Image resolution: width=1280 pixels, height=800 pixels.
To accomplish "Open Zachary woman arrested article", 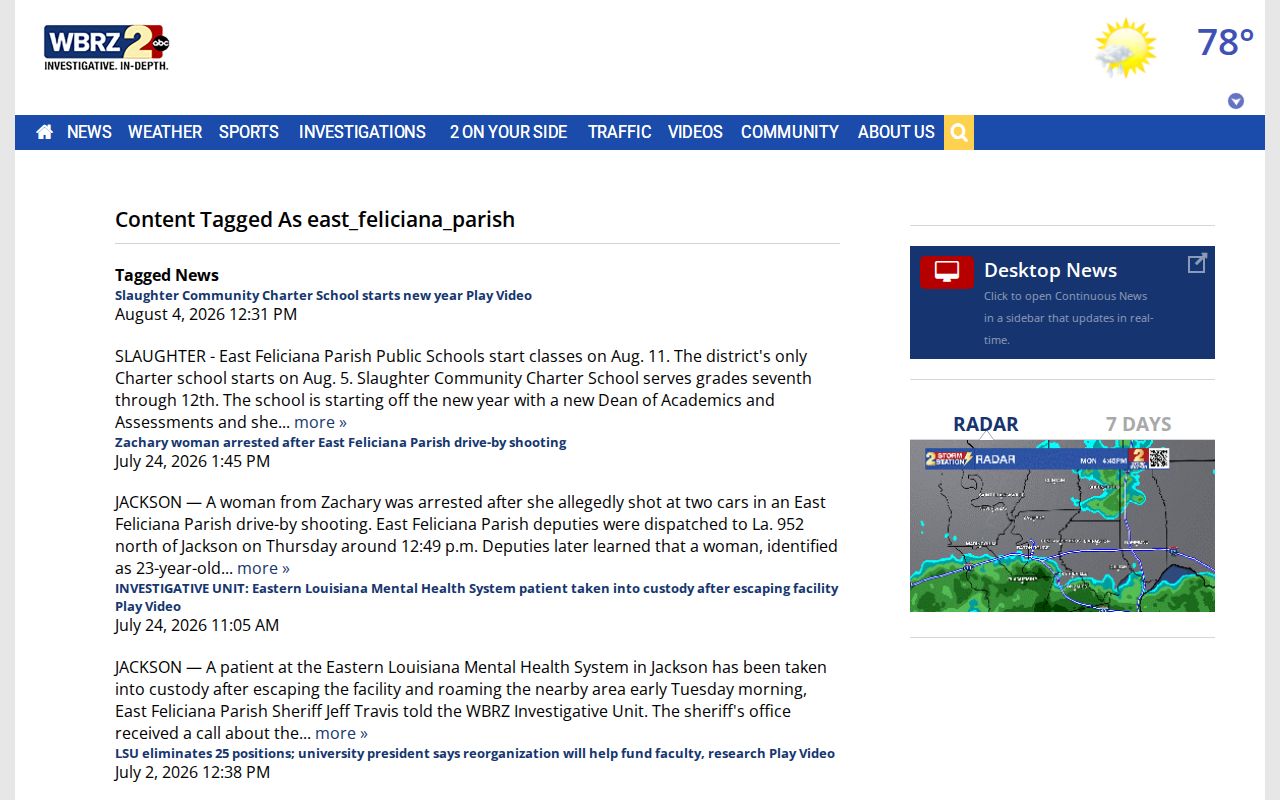I will click(x=340, y=442).
